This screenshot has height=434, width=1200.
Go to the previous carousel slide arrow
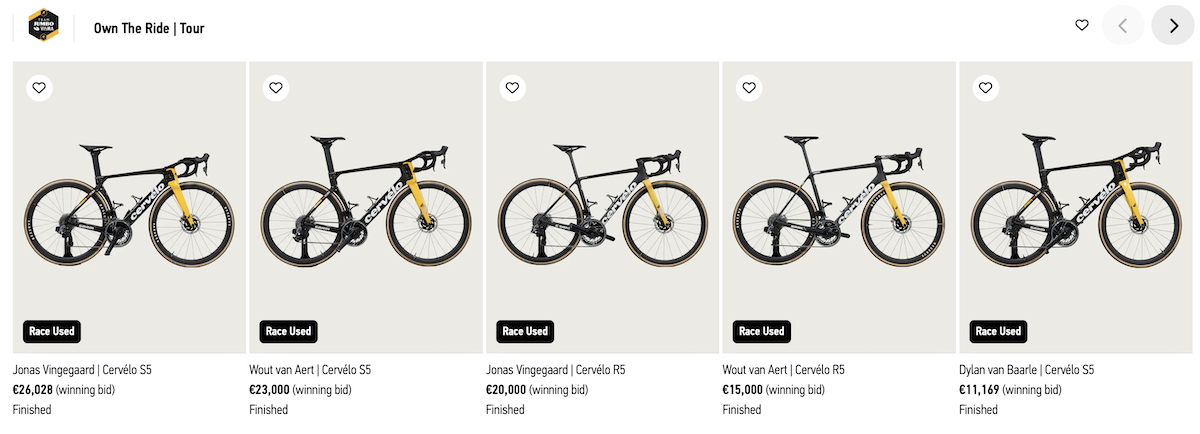(x=1123, y=25)
